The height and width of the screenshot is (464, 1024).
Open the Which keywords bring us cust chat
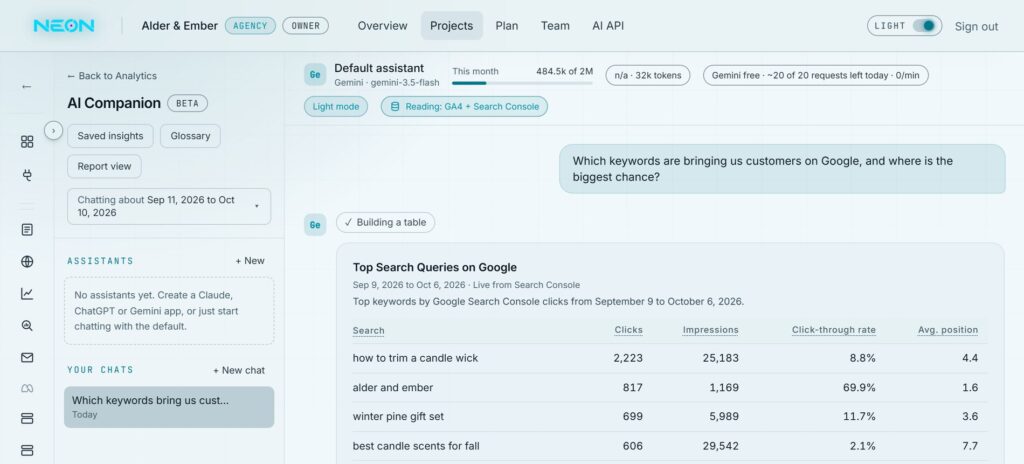(169, 407)
